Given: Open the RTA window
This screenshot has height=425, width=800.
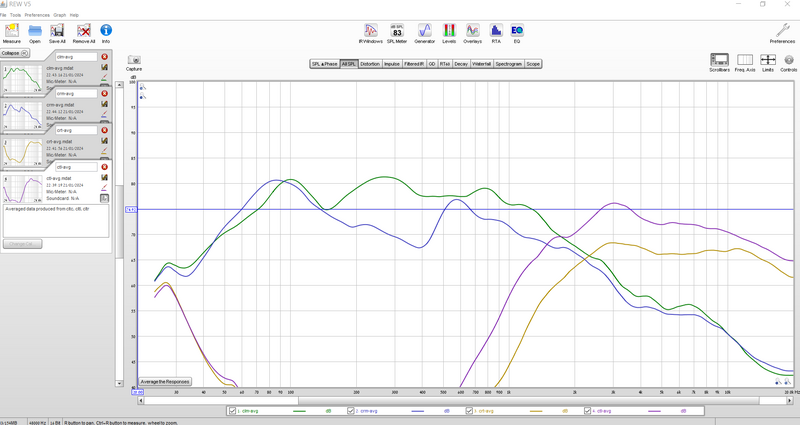Looking at the screenshot, I should click(x=496, y=30).
